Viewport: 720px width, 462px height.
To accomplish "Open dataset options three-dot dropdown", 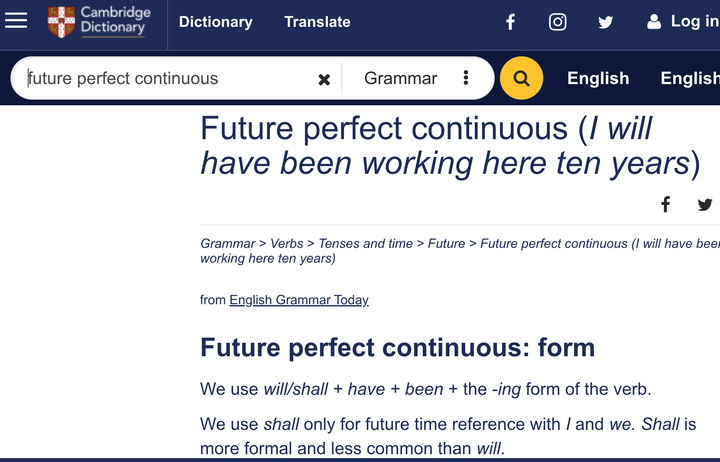I will (466, 78).
